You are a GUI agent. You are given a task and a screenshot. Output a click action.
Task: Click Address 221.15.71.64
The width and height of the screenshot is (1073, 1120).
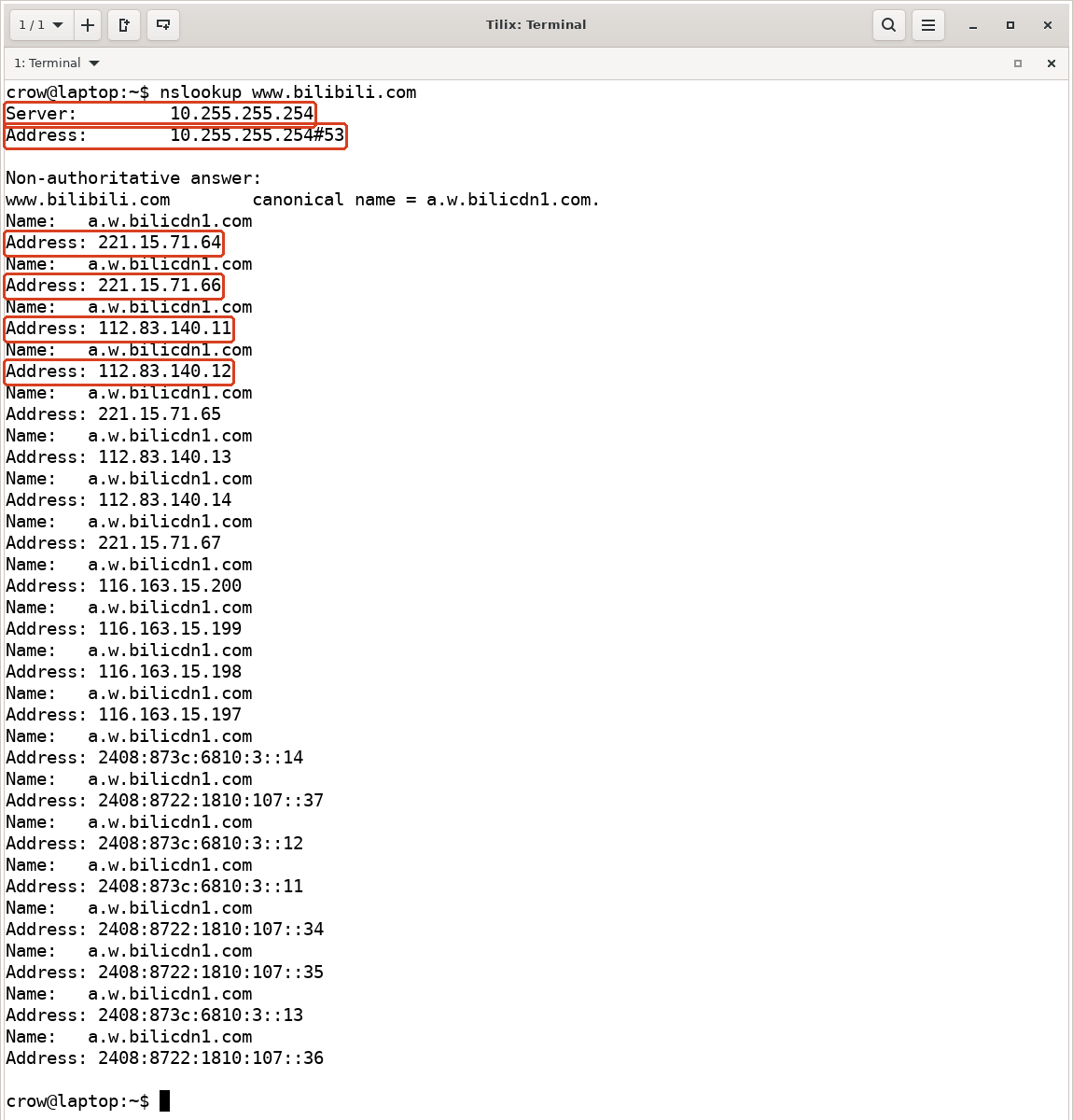tap(114, 243)
